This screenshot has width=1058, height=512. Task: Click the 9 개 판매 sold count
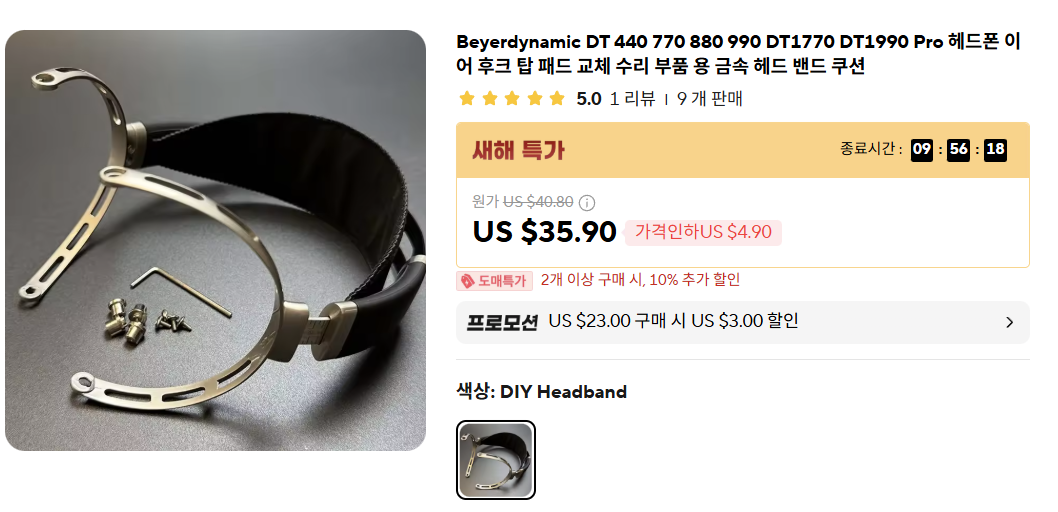[710, 99]
